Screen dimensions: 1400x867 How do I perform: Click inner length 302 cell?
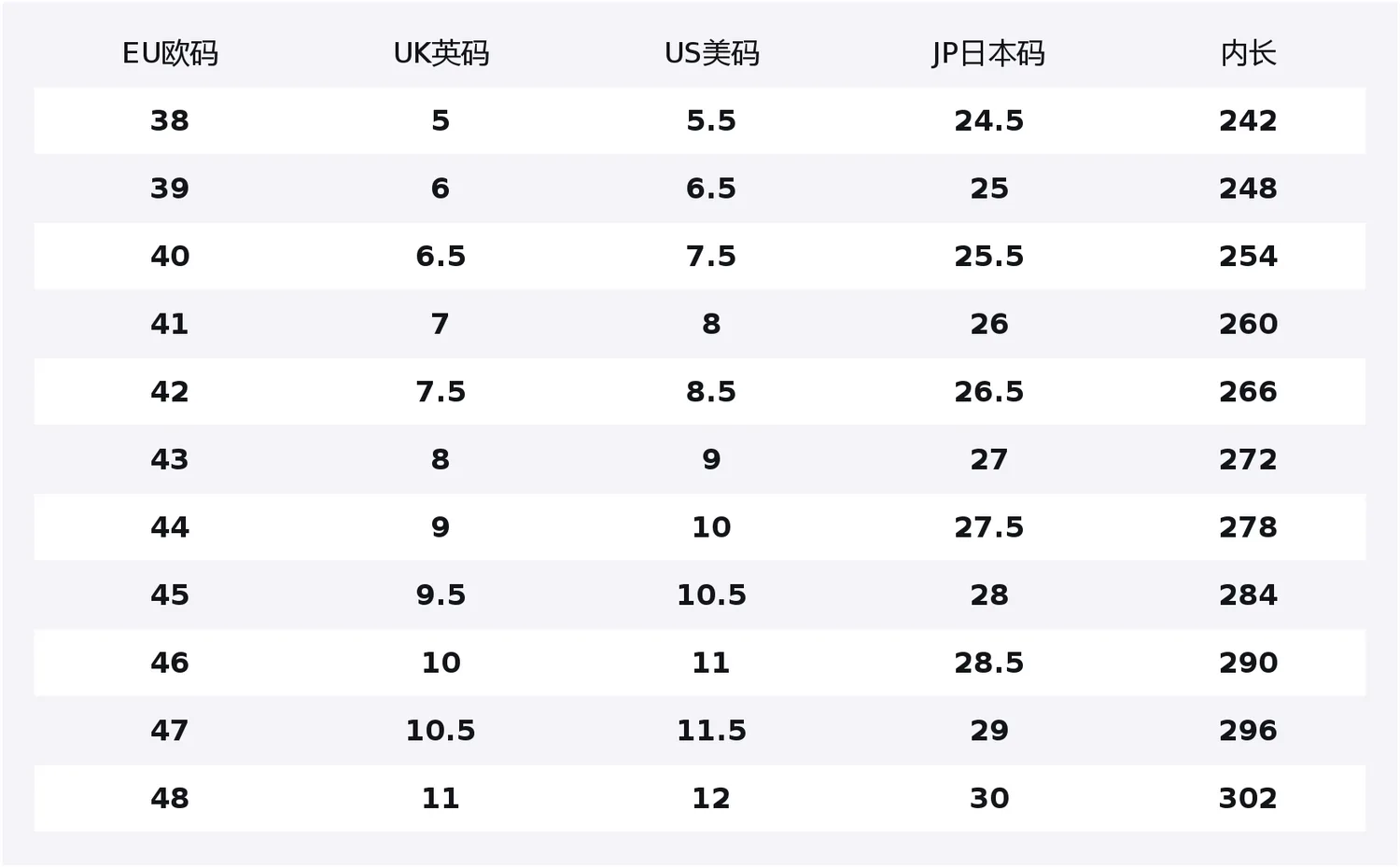pos(1248,798)
